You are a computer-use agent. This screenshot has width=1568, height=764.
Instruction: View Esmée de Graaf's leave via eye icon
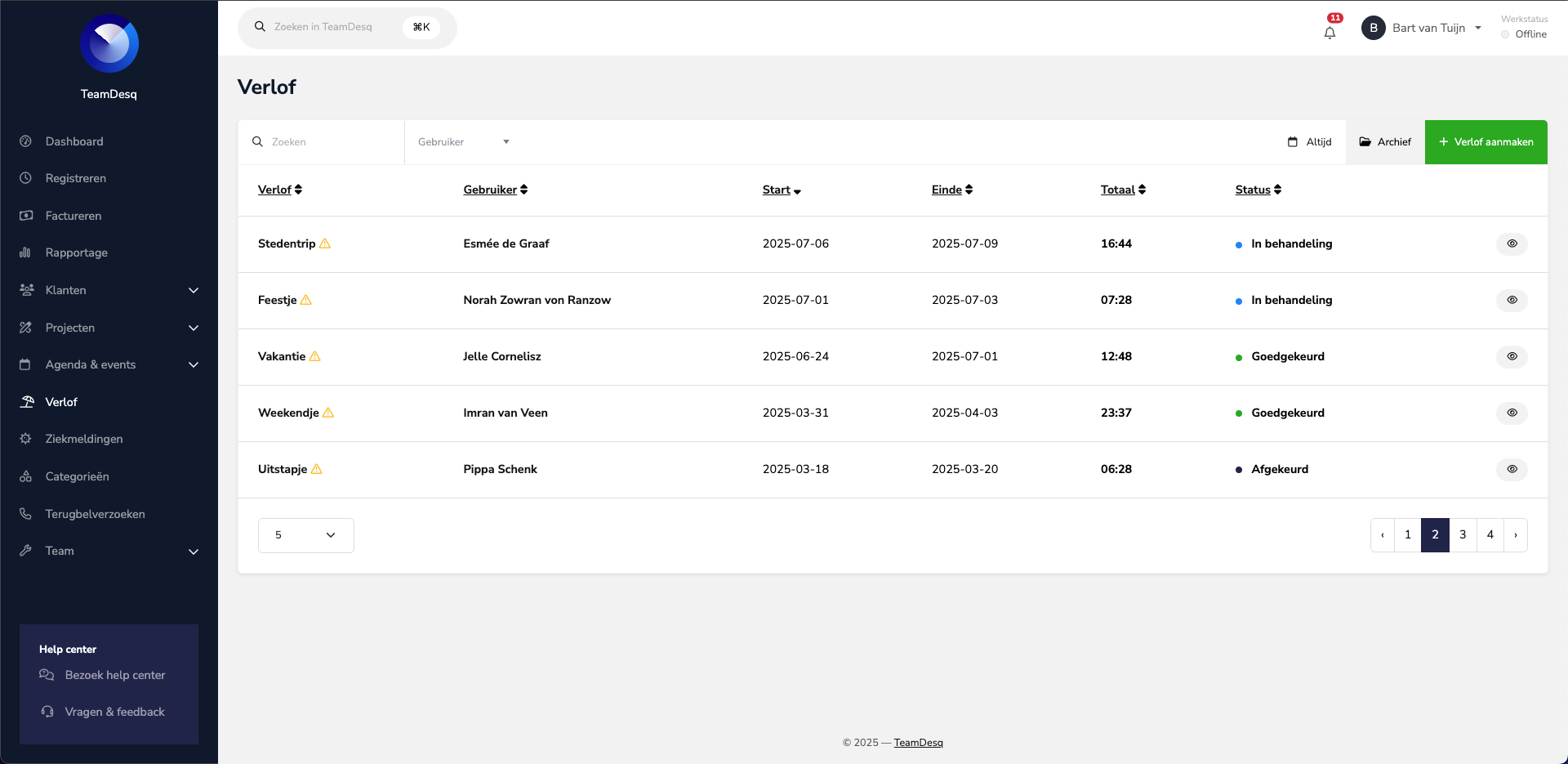click(x=1512, y=243)
